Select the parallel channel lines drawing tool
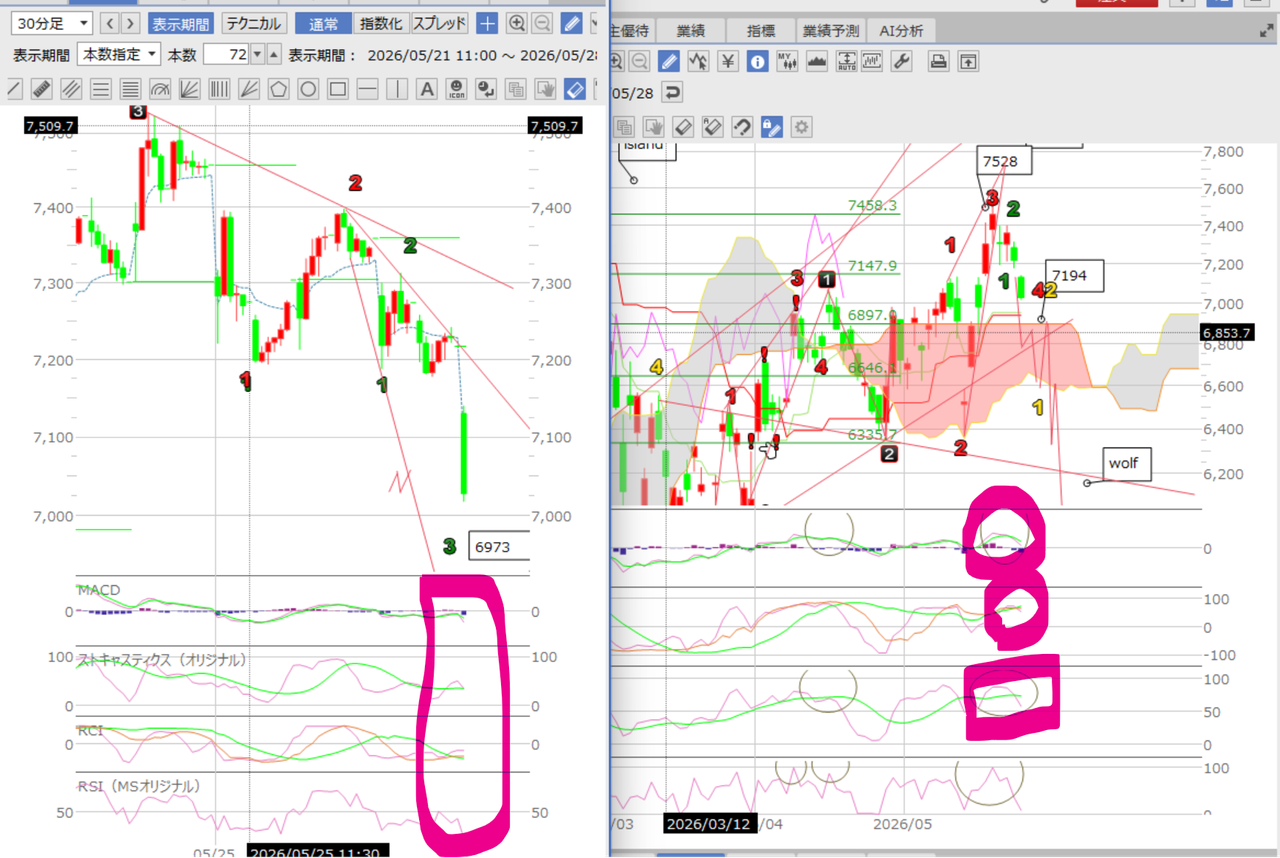The image size is (1280, 858). click(x=71, y=89)
